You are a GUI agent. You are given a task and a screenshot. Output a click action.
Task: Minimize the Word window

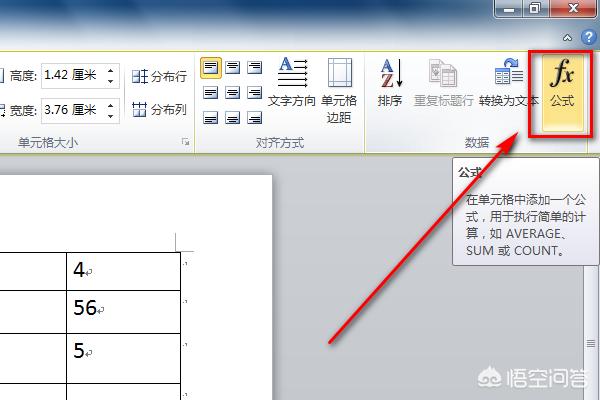(x=509, y=9)
